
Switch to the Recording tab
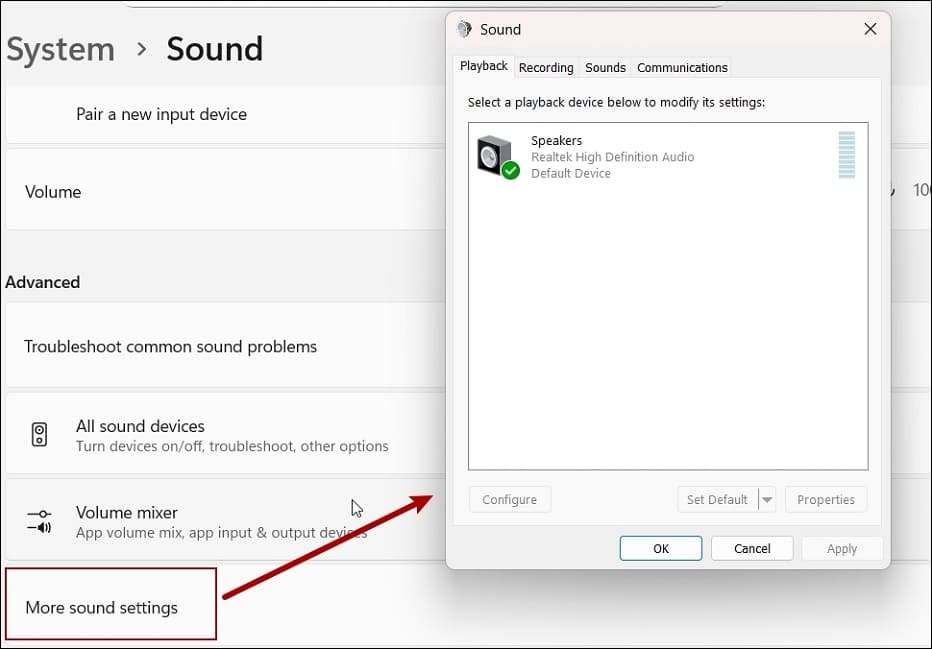(546, 67)
